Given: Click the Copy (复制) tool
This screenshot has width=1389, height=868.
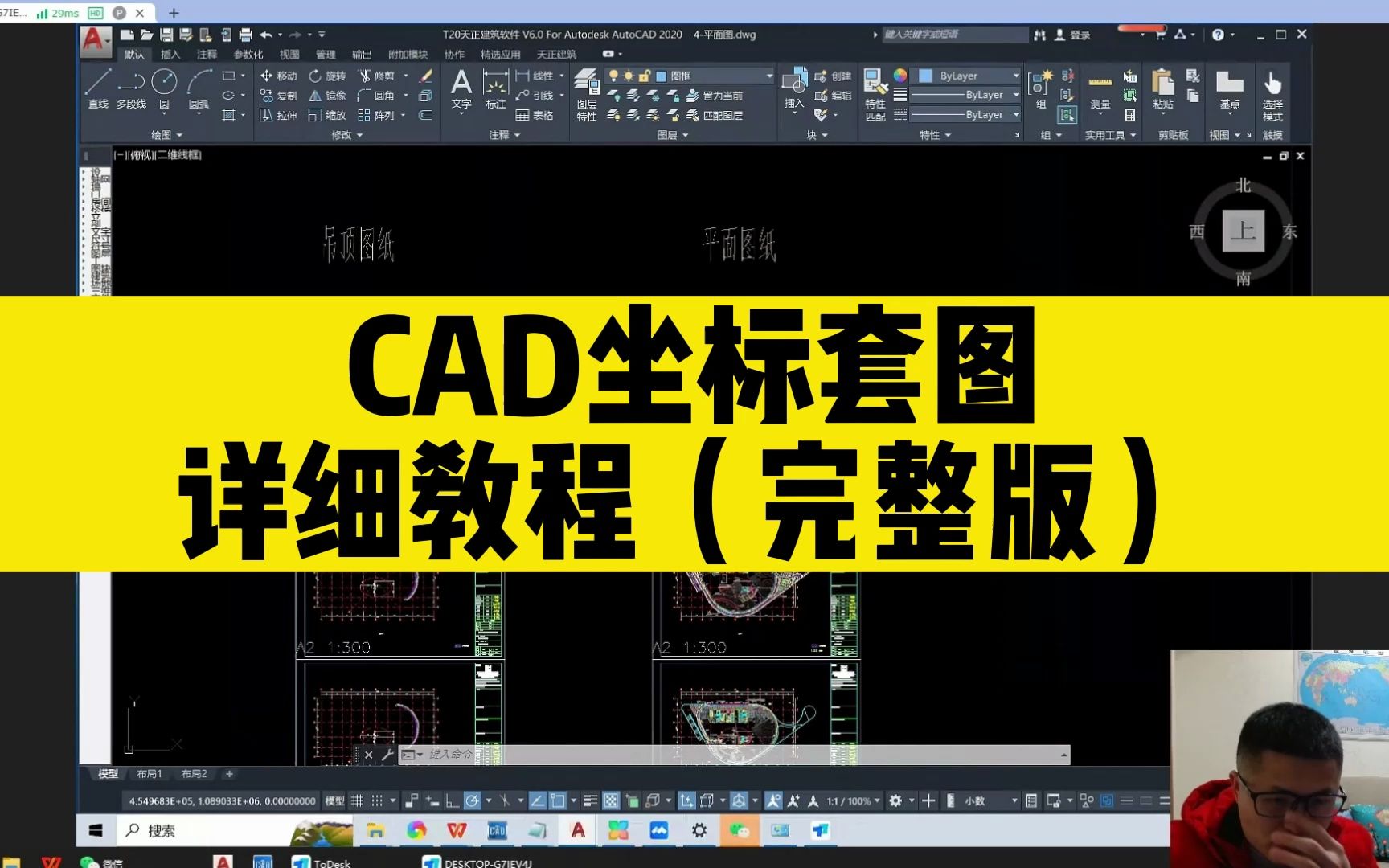Looking at the screenshot, I should pyautogui.click(x=278, y=96).
